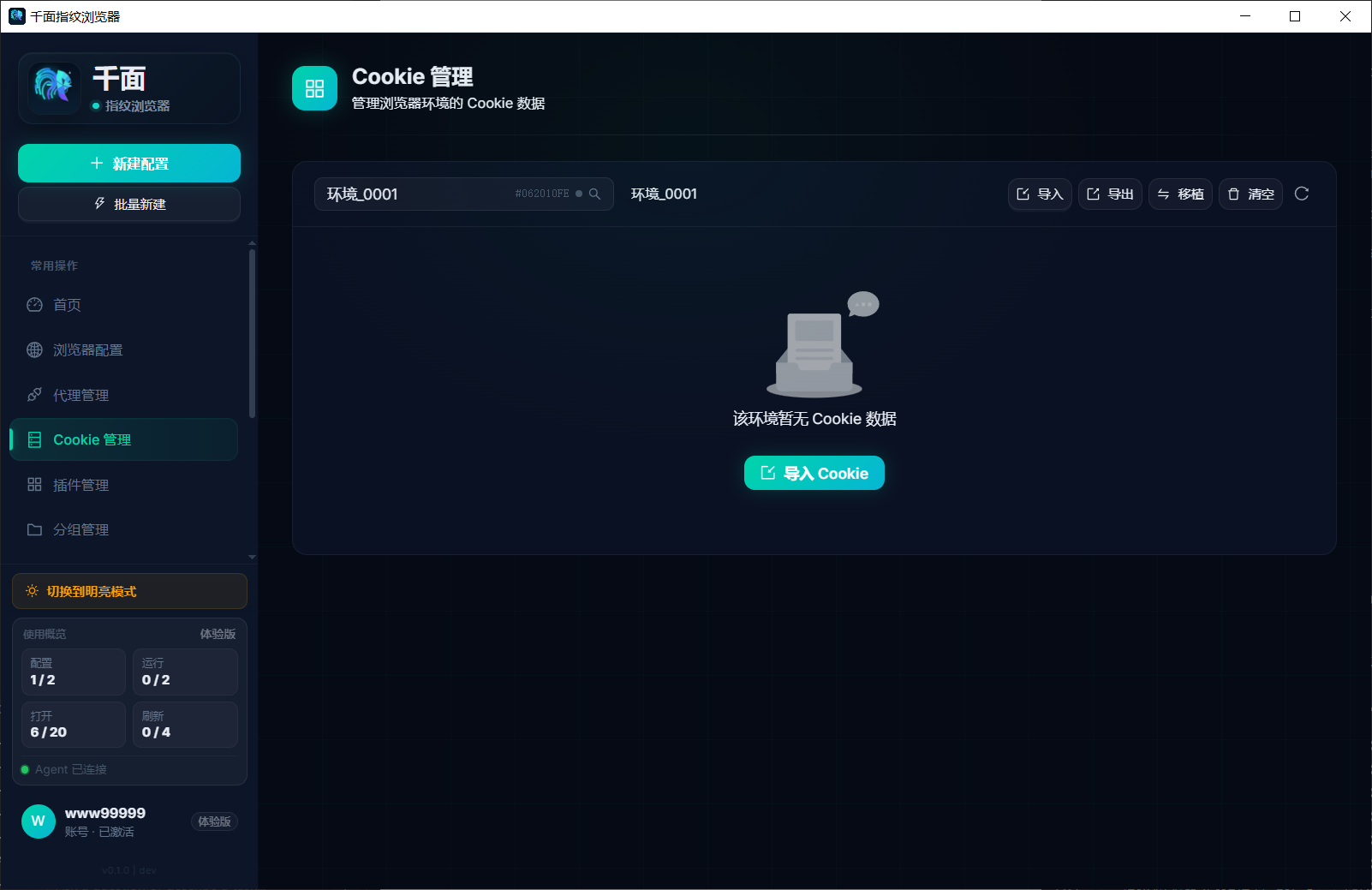Click the 导入 toolbar button
The height and width of the screenshot is (890, 1372).
(1040, 194)
